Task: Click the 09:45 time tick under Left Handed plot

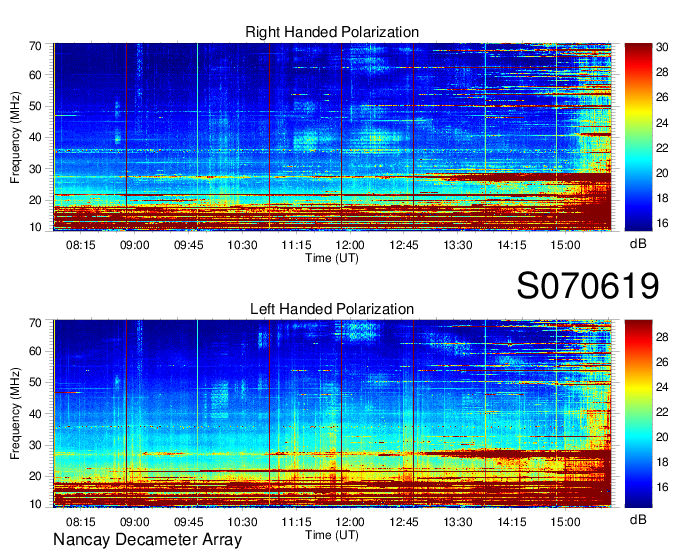Action: (189, 522)
